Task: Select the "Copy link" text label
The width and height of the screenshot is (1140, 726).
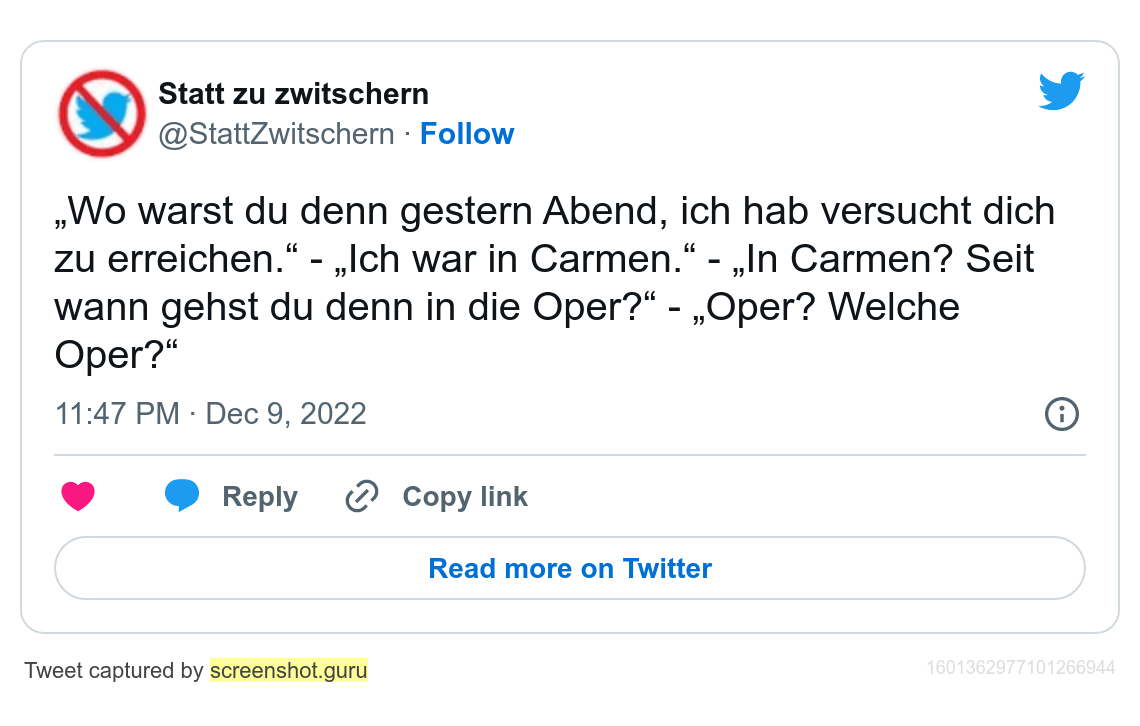Action: (x=465, y=497)
